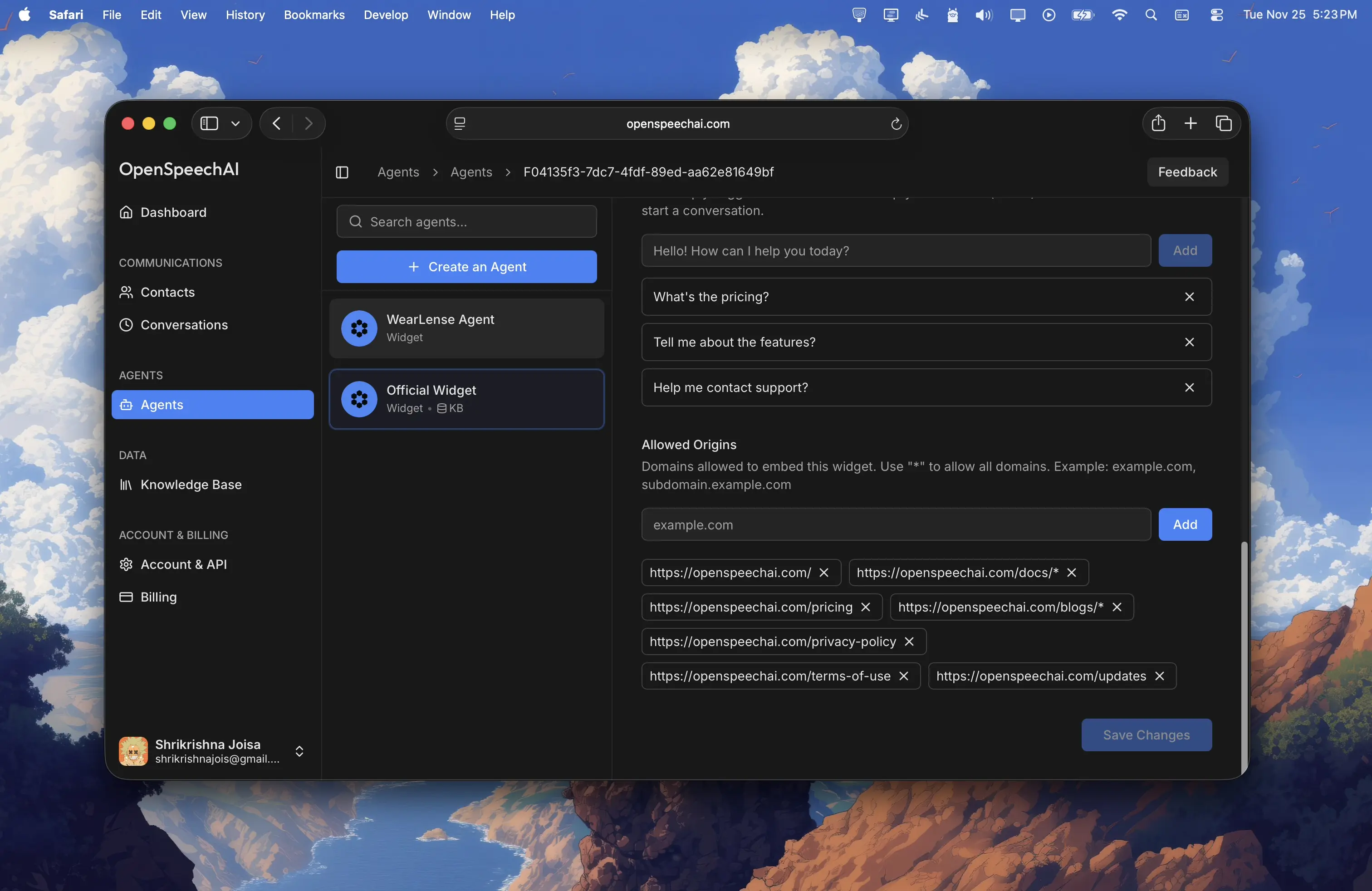The height and width of the screenshot is (891, 1372).
Task: Remove the "What's the pricing?" suggestion
Action: [1189, 297]
